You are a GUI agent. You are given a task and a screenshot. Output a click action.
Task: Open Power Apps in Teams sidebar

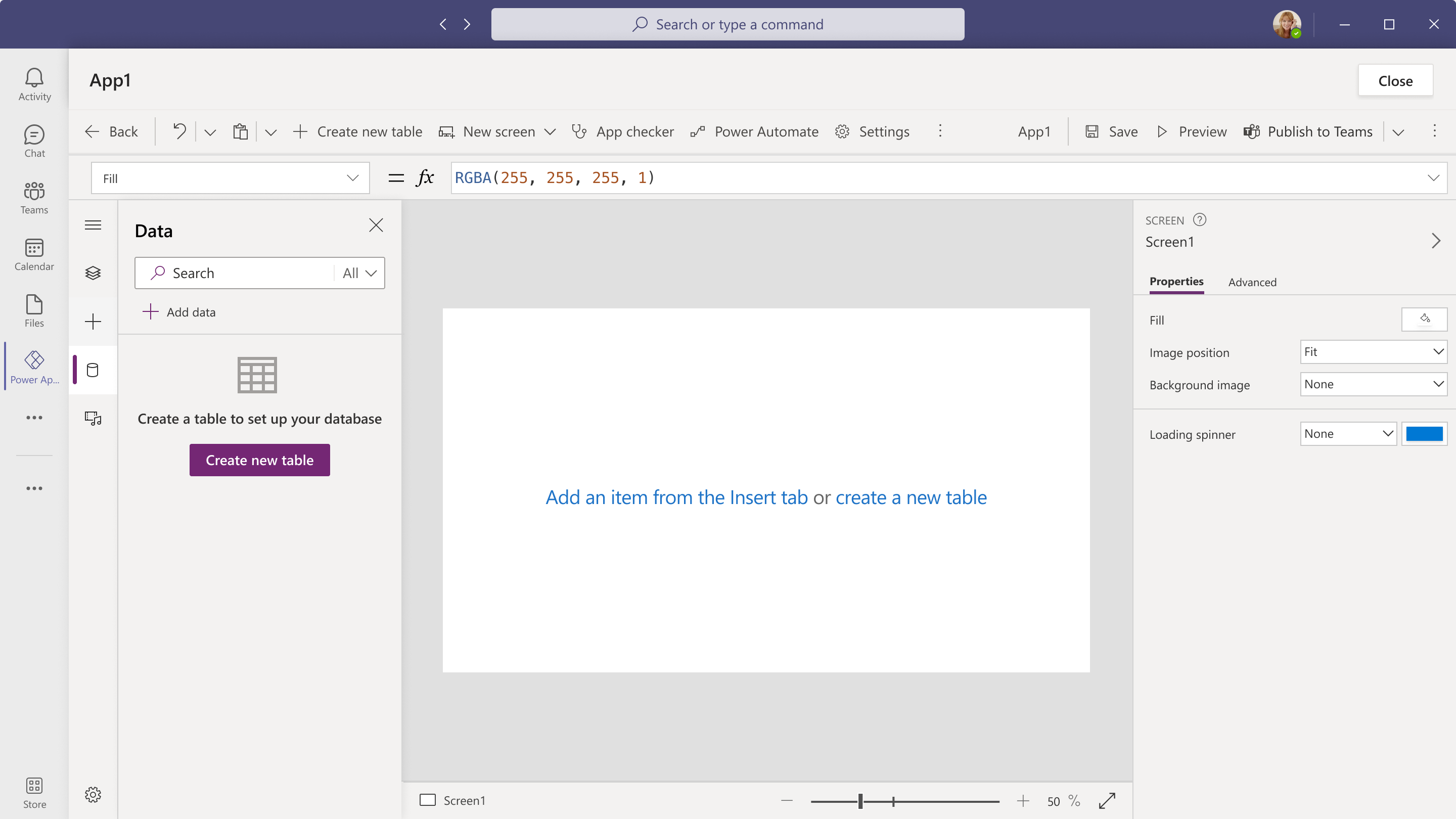point(34,366)
